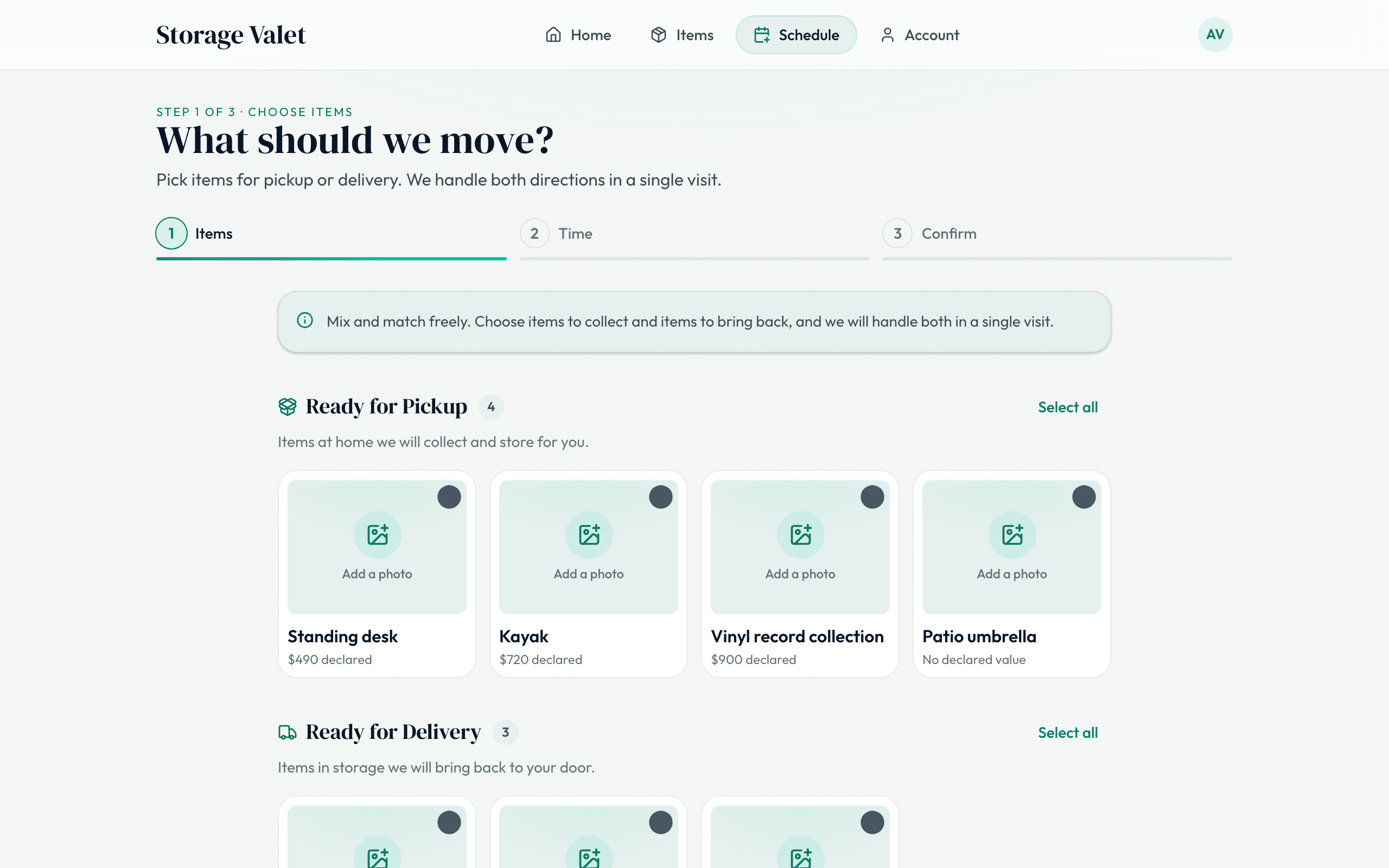
Task: Click the Schedule calendar icon in navigation
Action: coord(762,35)
